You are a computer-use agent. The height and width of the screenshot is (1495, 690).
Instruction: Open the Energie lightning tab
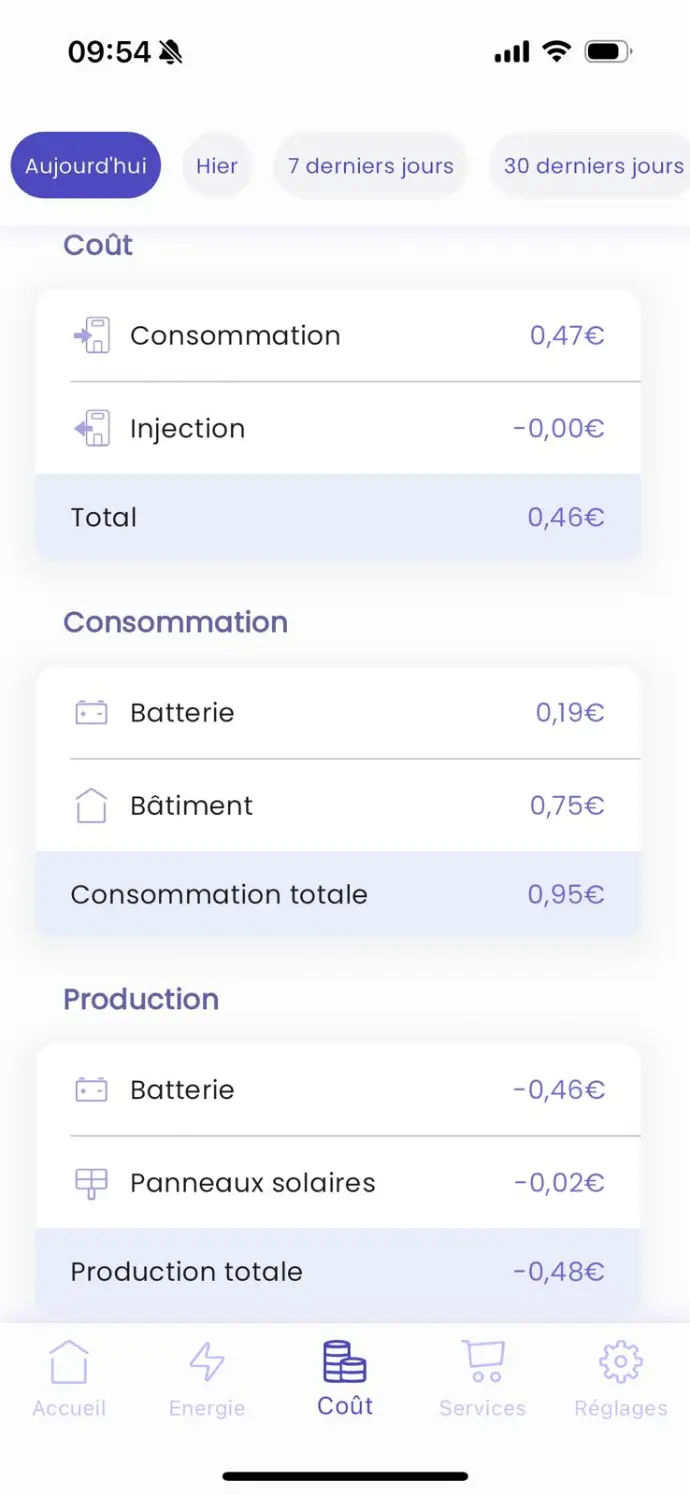[207, 1378]
